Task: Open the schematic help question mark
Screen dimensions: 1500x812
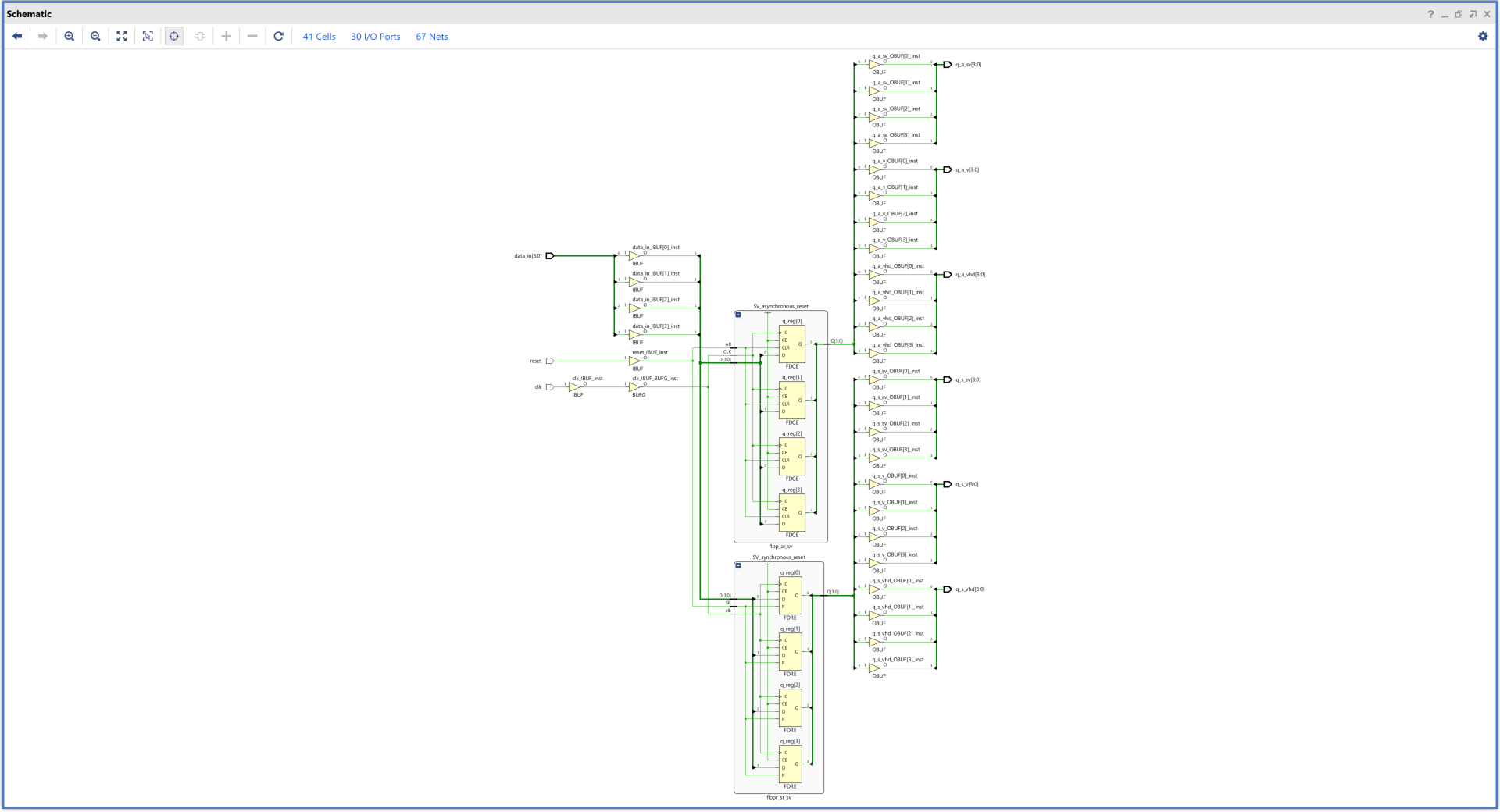Action: 1430,14
